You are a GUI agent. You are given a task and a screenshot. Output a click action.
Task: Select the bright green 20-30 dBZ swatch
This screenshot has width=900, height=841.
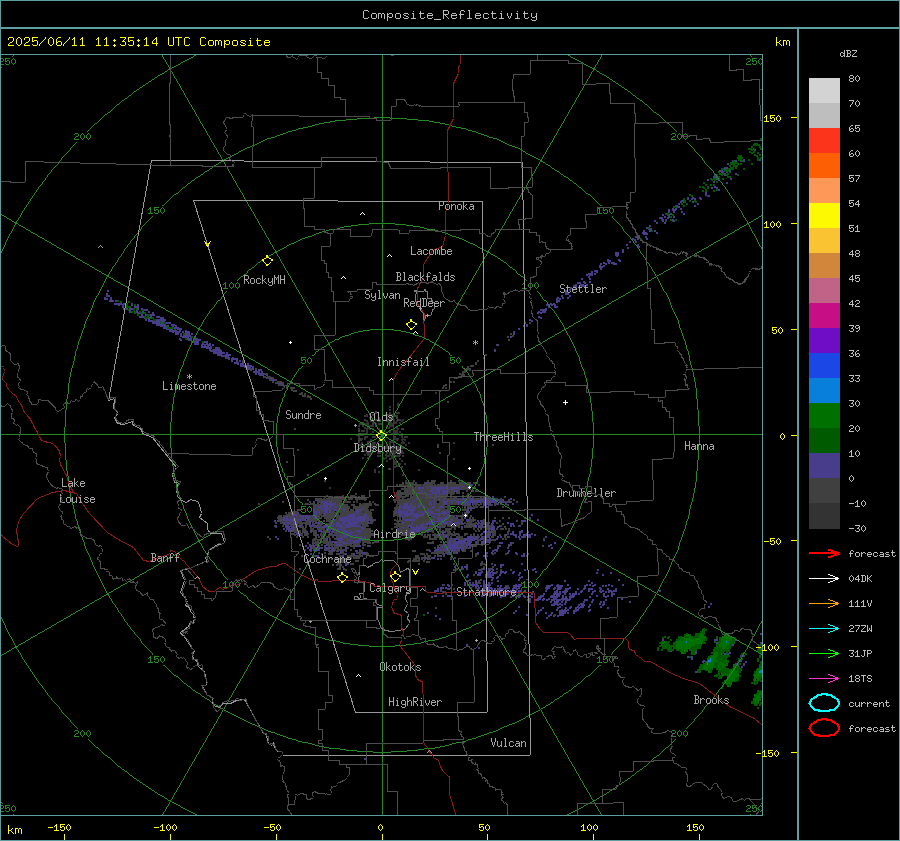point(824,416)
